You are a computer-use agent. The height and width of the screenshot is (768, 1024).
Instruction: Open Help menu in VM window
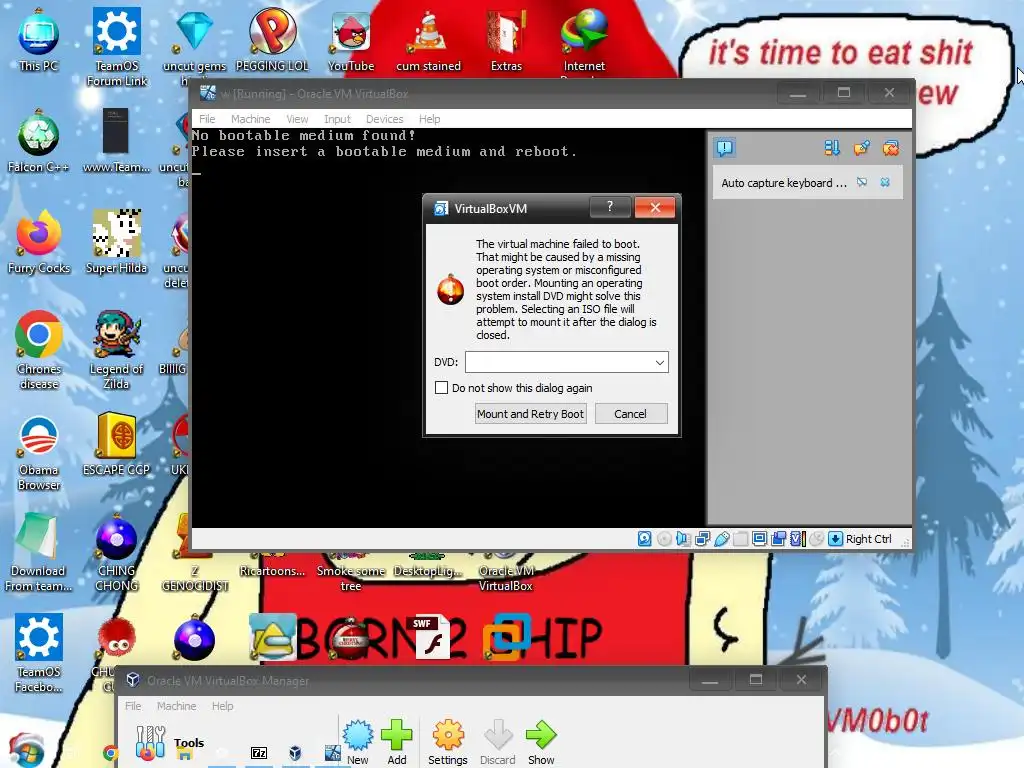tap(430, 119)
